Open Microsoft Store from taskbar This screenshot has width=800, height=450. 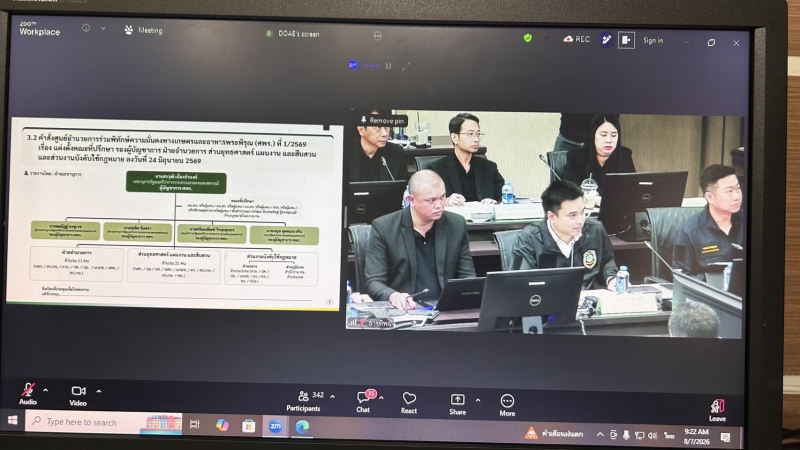point(248,426)
